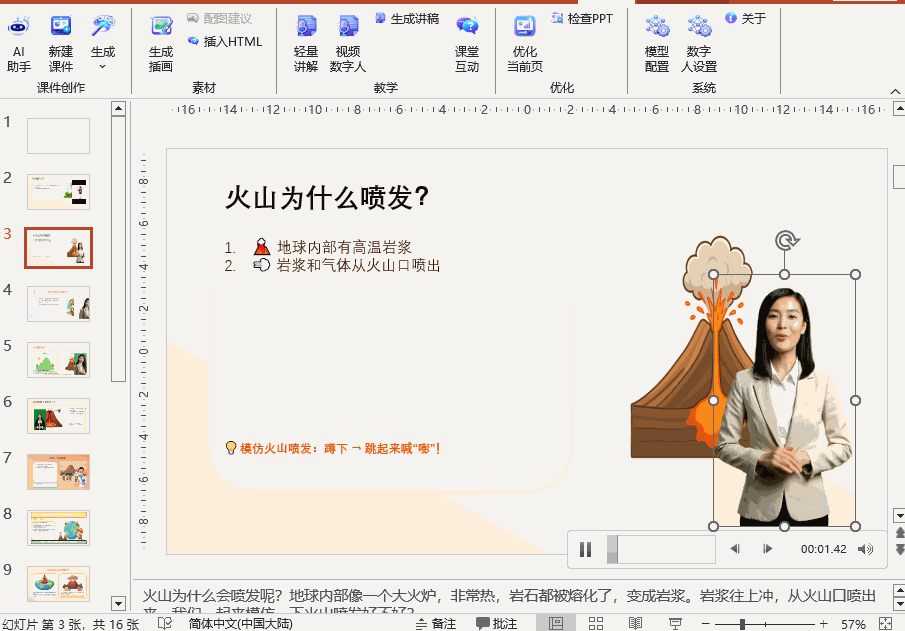Click zoom out minus button
The image size is (905, 631).
pos(706,623)
